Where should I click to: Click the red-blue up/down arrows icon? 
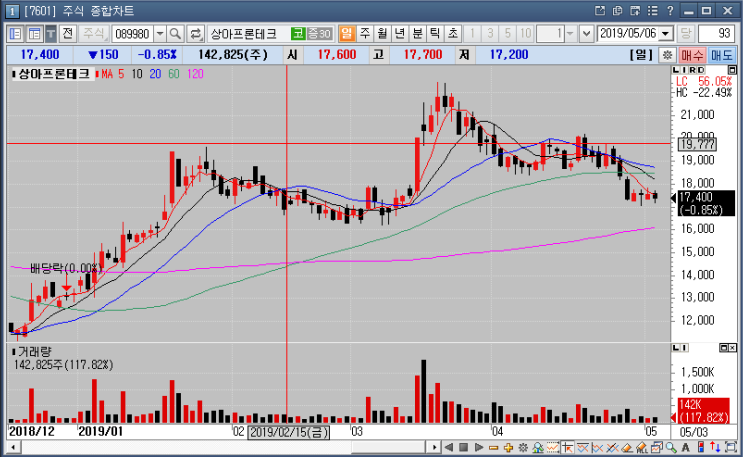pyautogui.click(x=715, y=448)
